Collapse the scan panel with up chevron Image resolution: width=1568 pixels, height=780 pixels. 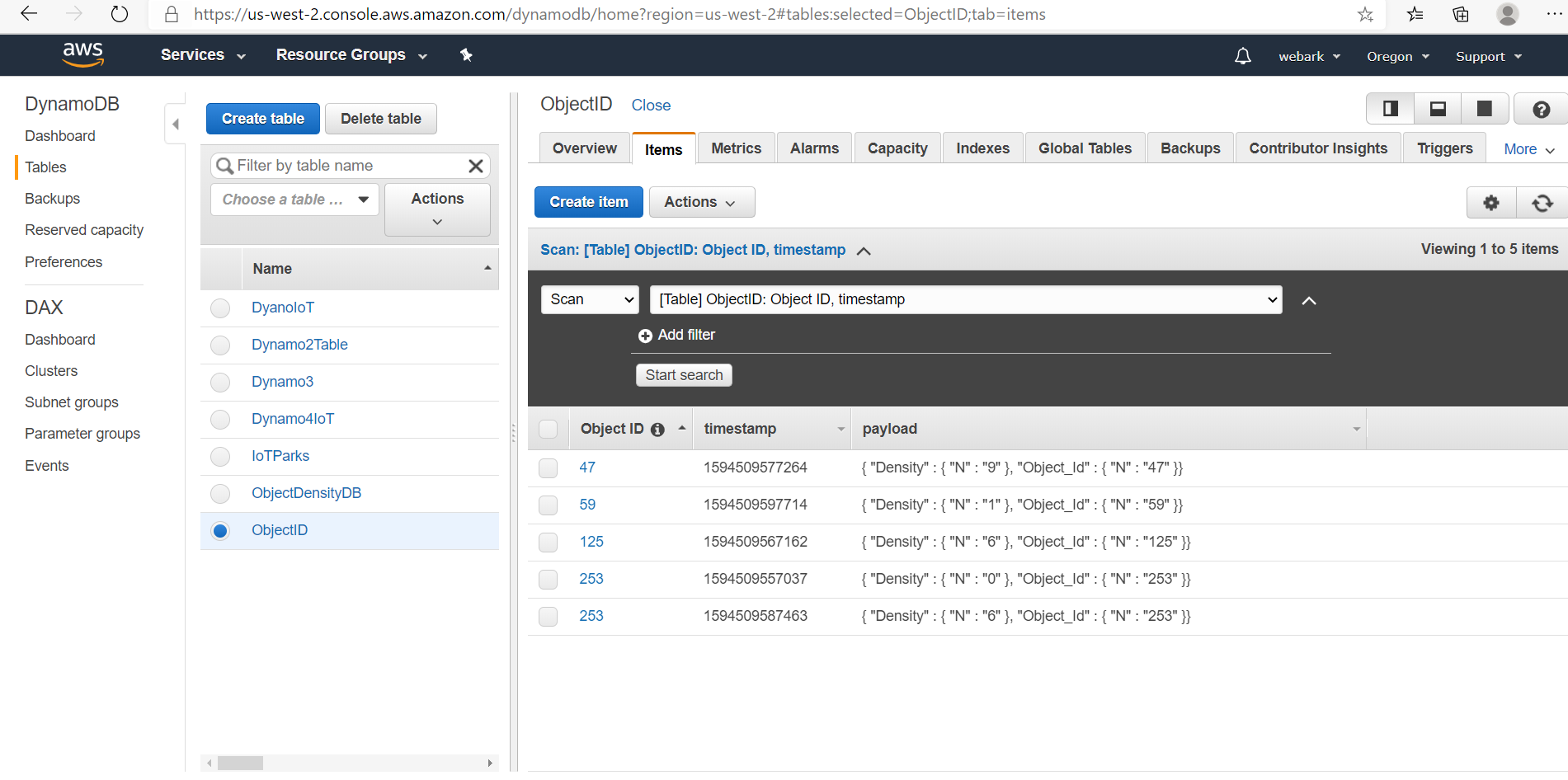click(1308, 300)
